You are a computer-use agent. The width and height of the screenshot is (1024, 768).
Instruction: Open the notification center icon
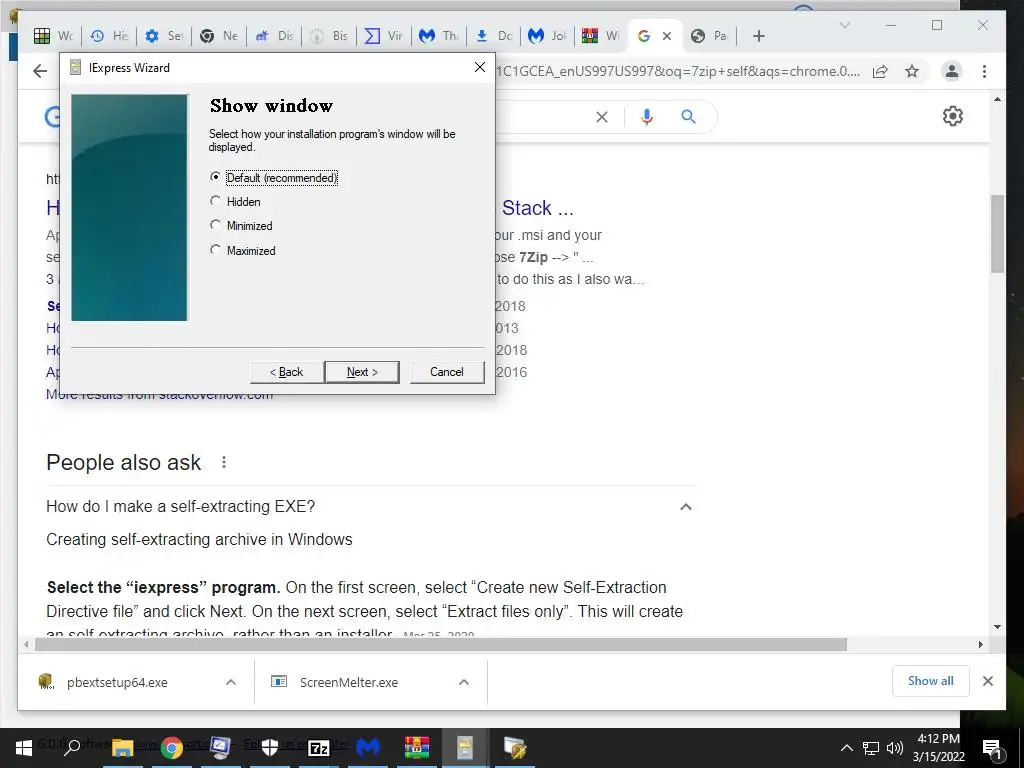992,748
